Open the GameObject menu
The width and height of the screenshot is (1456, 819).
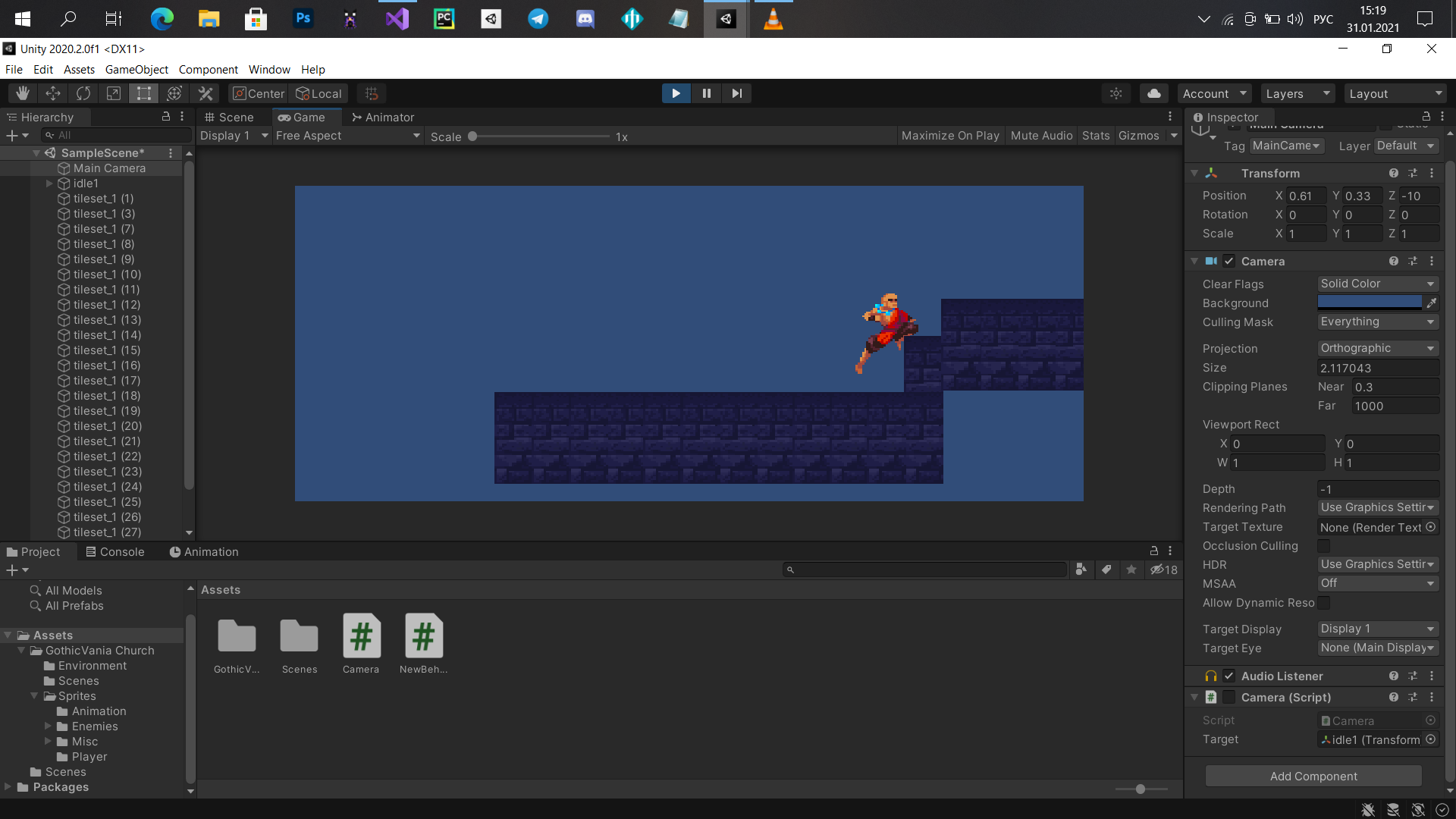[x=136, y=69]
